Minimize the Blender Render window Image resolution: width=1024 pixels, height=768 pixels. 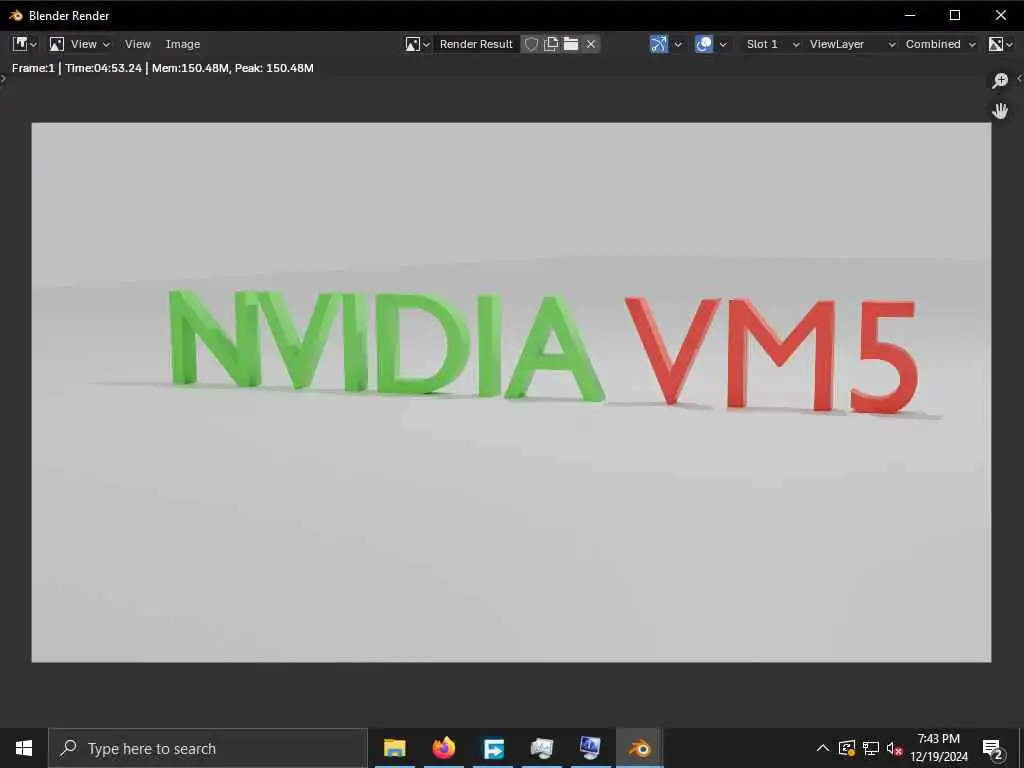(x=910, y=15)
